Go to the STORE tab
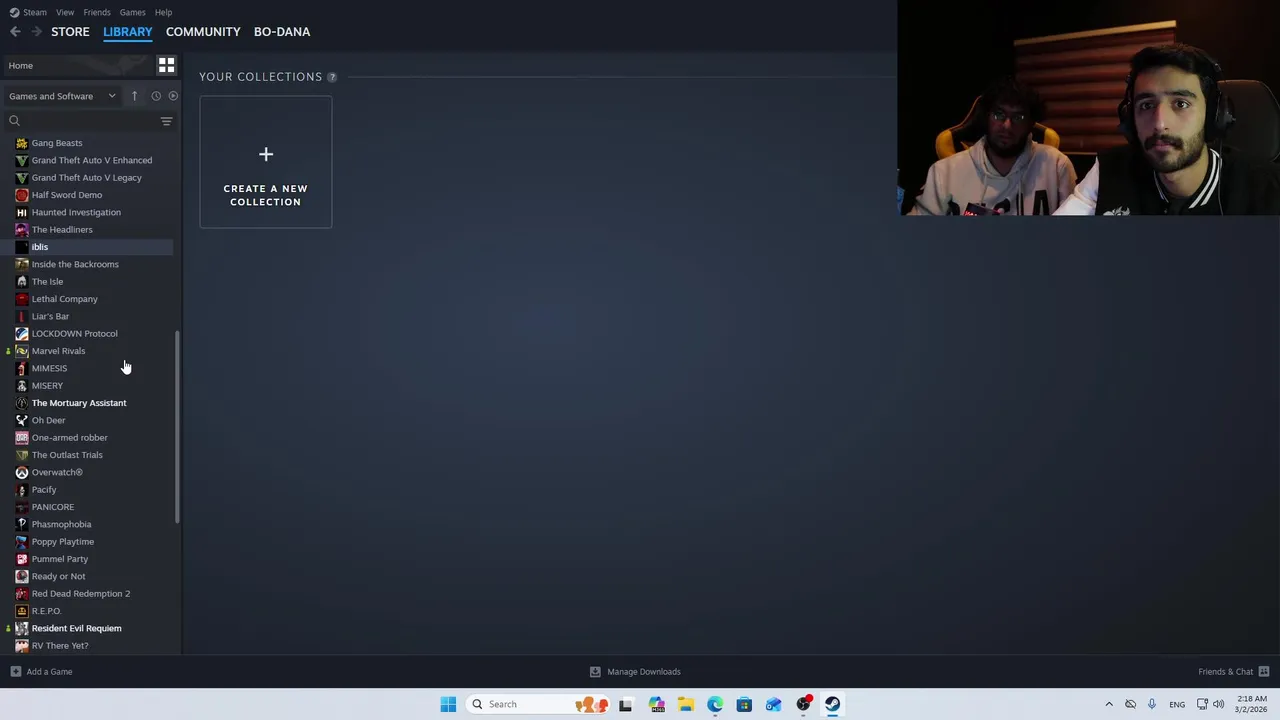This screenshot has height=720, width=1280. 70,32
